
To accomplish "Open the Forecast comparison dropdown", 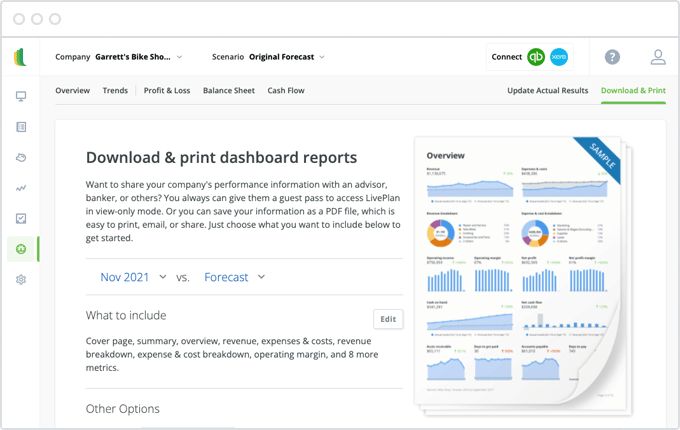I will coord(235,277).
